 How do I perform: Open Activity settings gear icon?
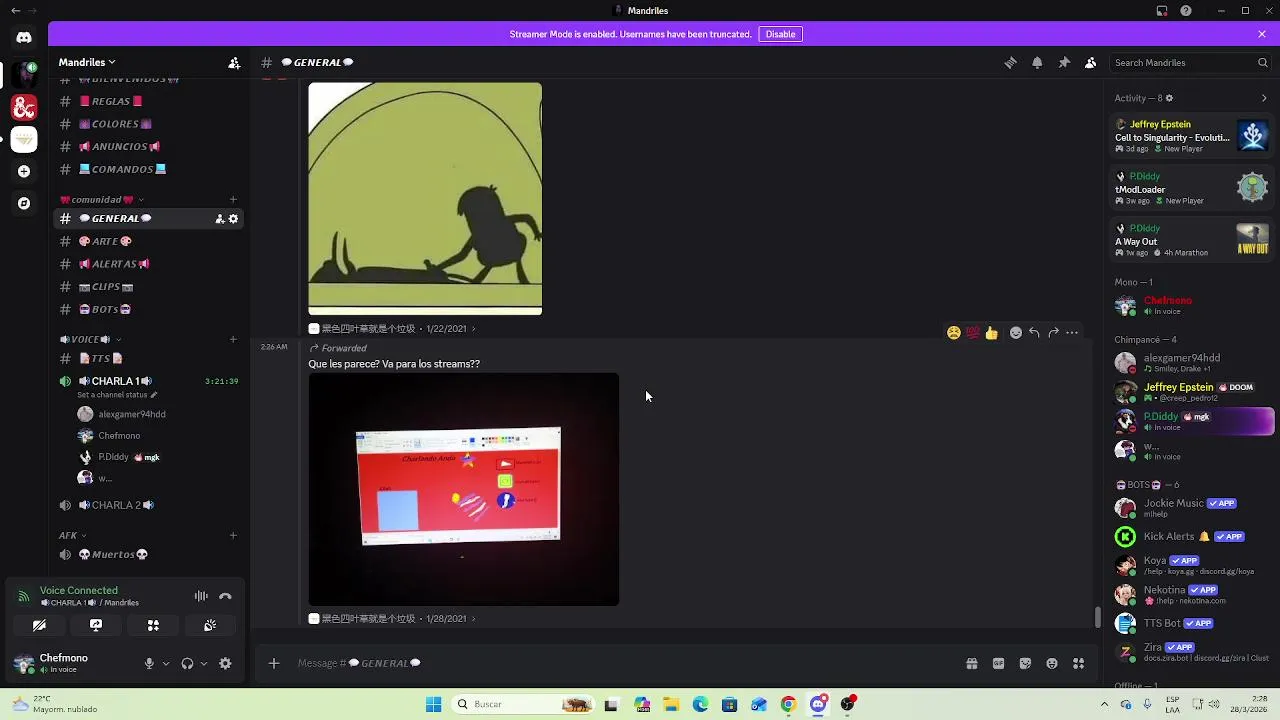(x=1169, y=98)
